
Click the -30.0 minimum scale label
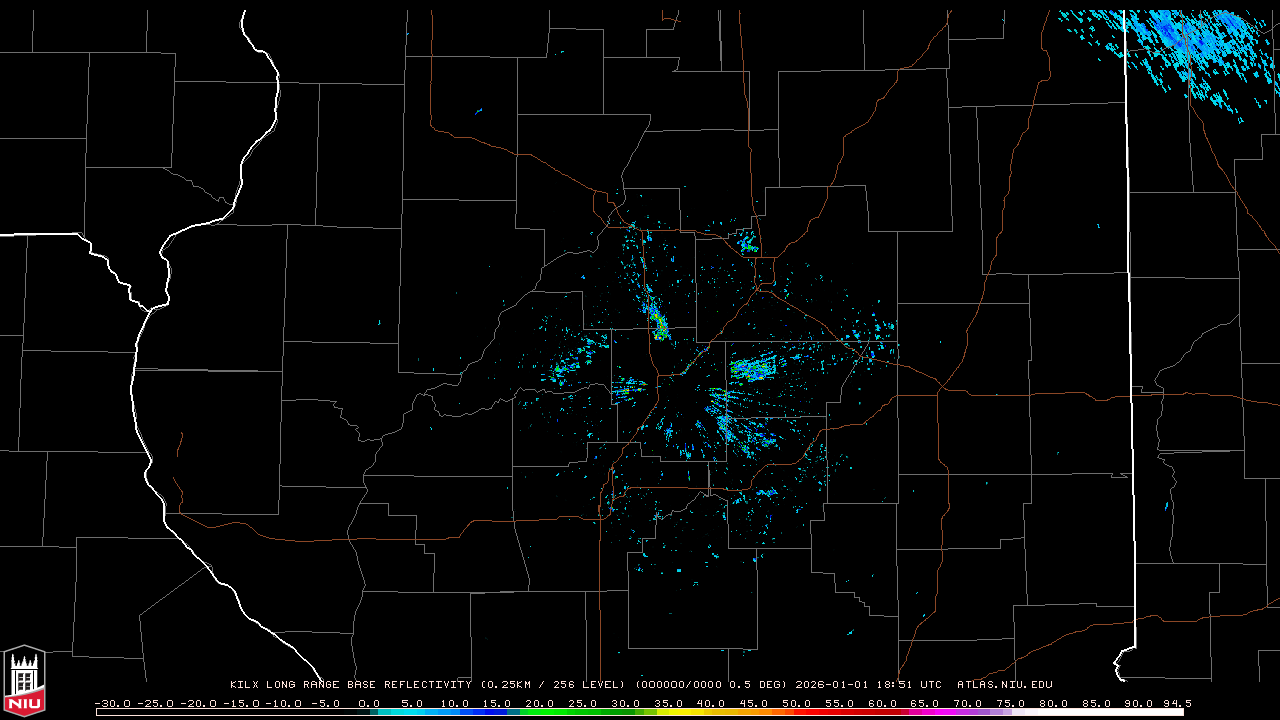point(112,703)
